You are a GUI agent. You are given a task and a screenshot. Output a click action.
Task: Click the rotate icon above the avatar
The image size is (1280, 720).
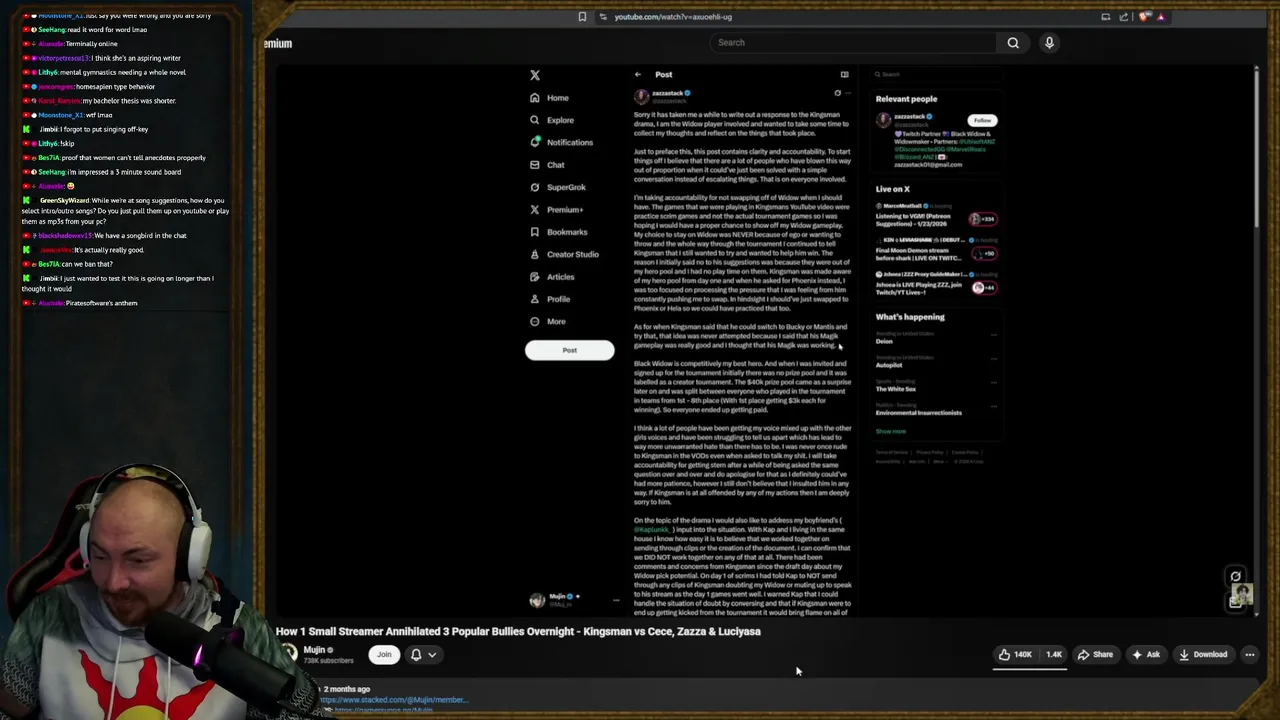[1236, 576]
